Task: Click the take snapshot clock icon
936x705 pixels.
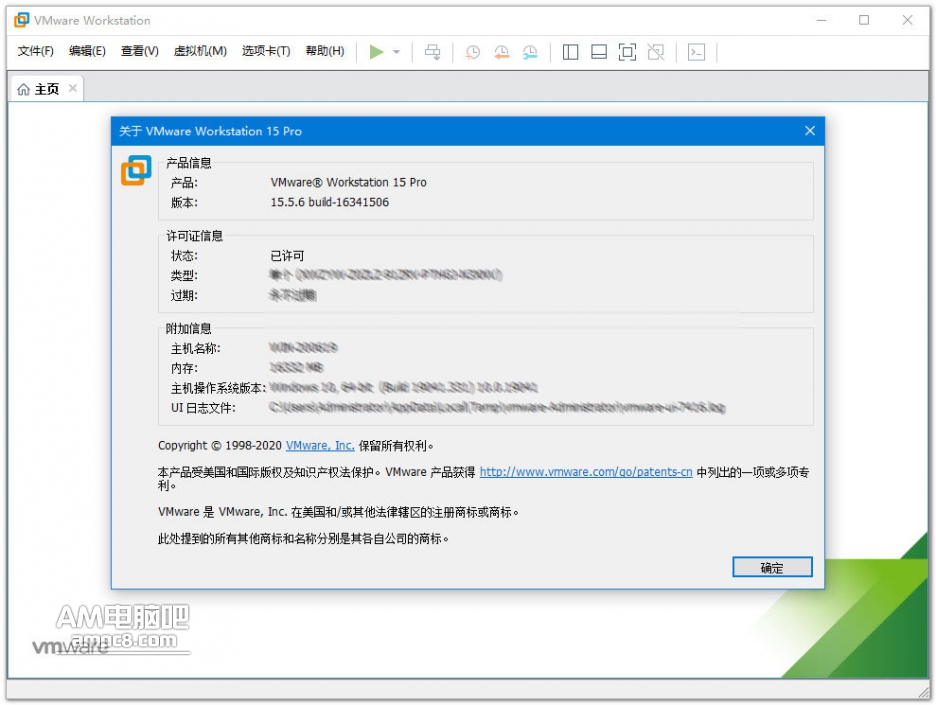Action: point(472,52)
